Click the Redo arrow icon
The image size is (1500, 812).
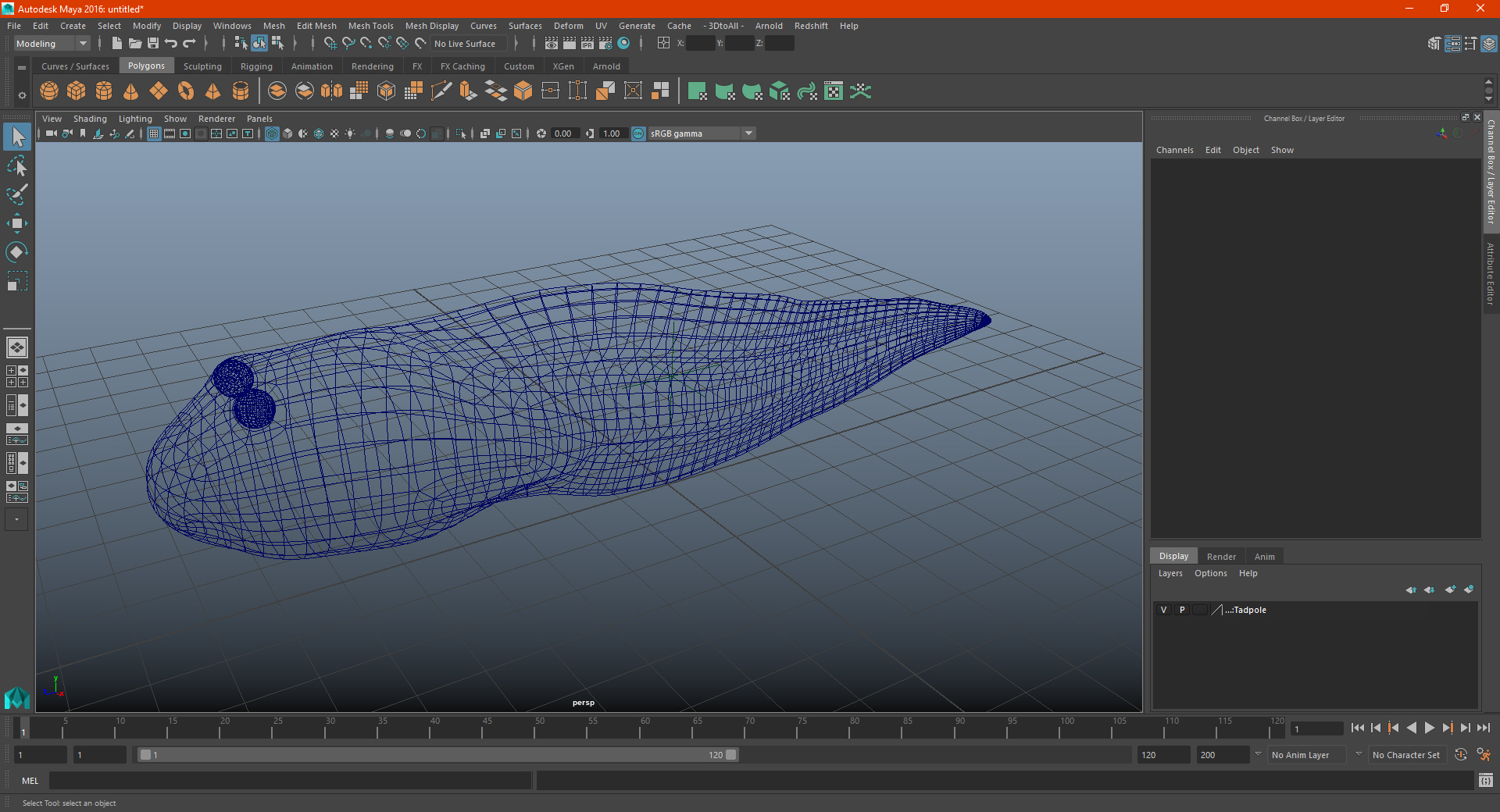[x=189, y=44]
